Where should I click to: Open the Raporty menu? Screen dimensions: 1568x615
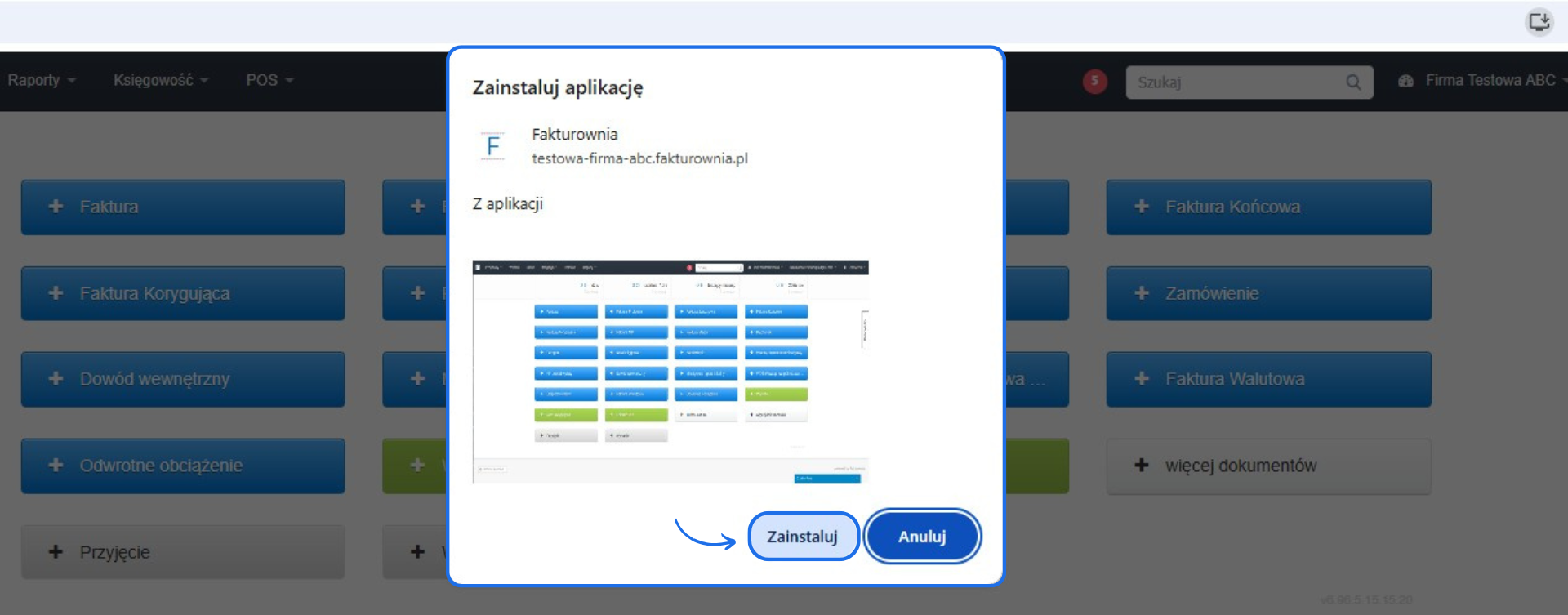click(x=42, y=80)
